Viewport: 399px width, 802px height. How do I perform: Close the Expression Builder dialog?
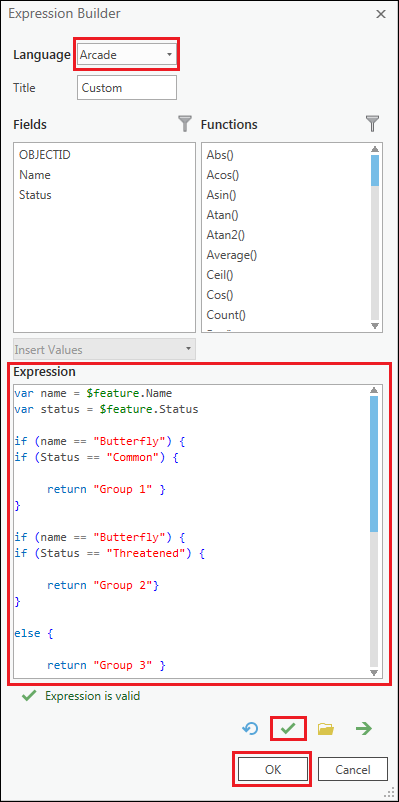tap(381, 14)
